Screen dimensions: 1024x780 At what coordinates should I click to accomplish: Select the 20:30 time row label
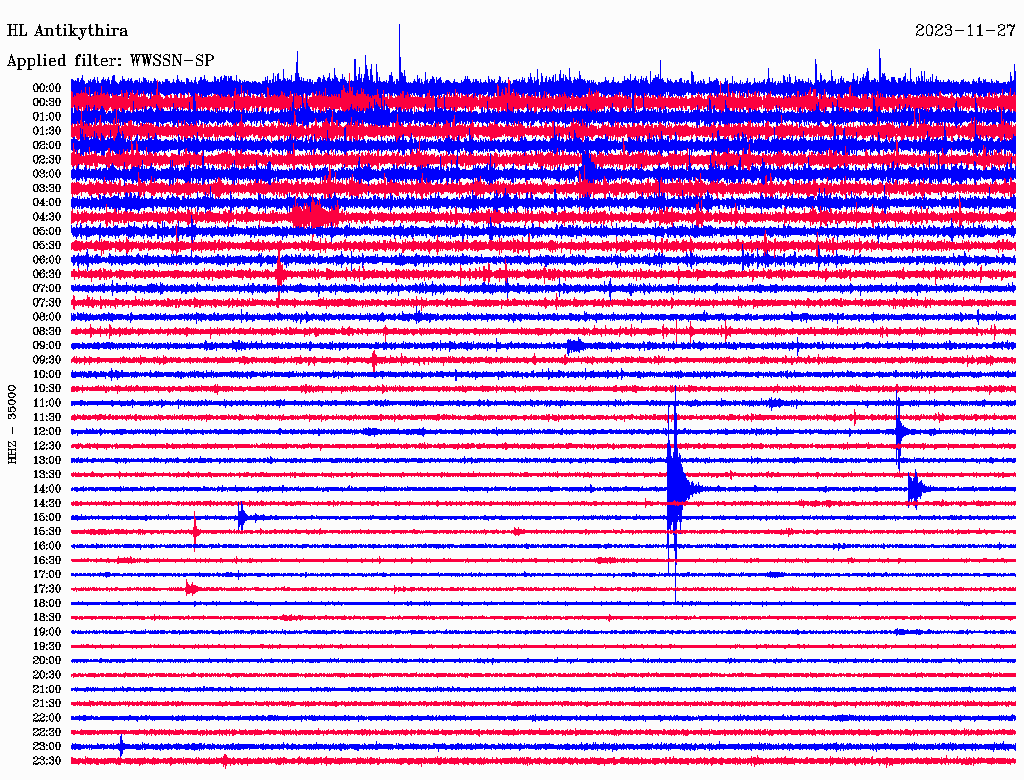pos(47,675)
